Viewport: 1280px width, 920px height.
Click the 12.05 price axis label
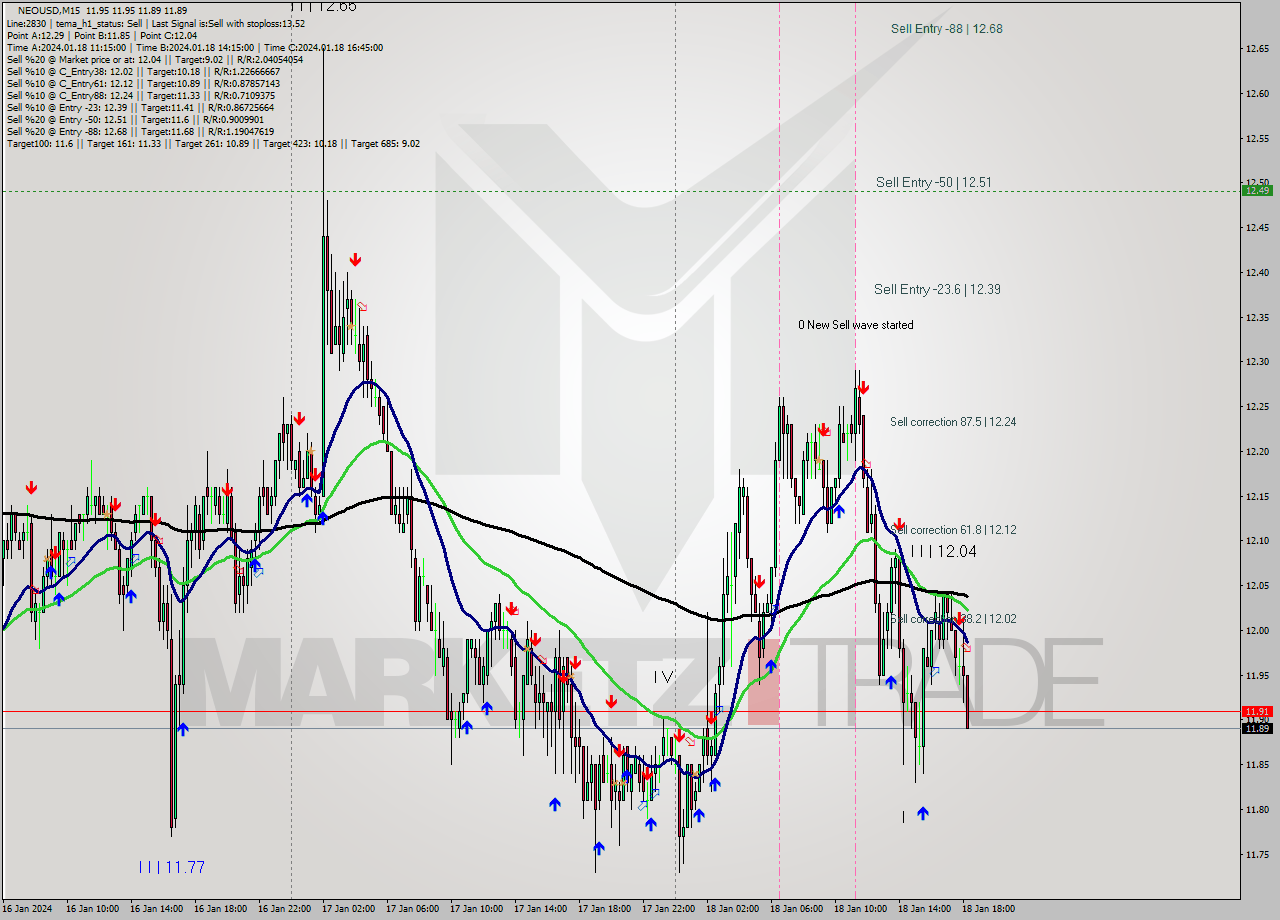click(1256, 586)
